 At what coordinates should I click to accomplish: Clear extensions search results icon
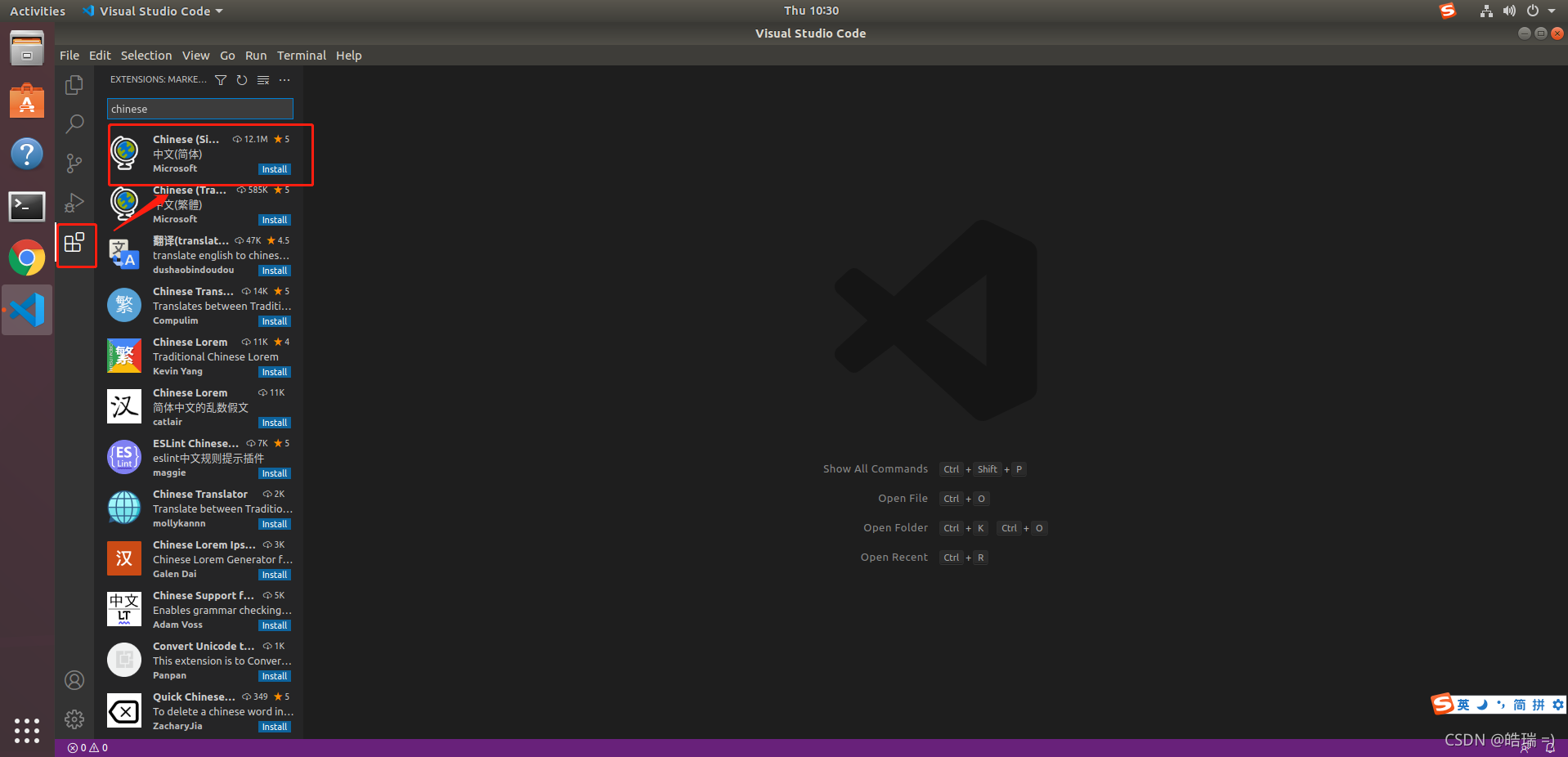tap(263, 80)
